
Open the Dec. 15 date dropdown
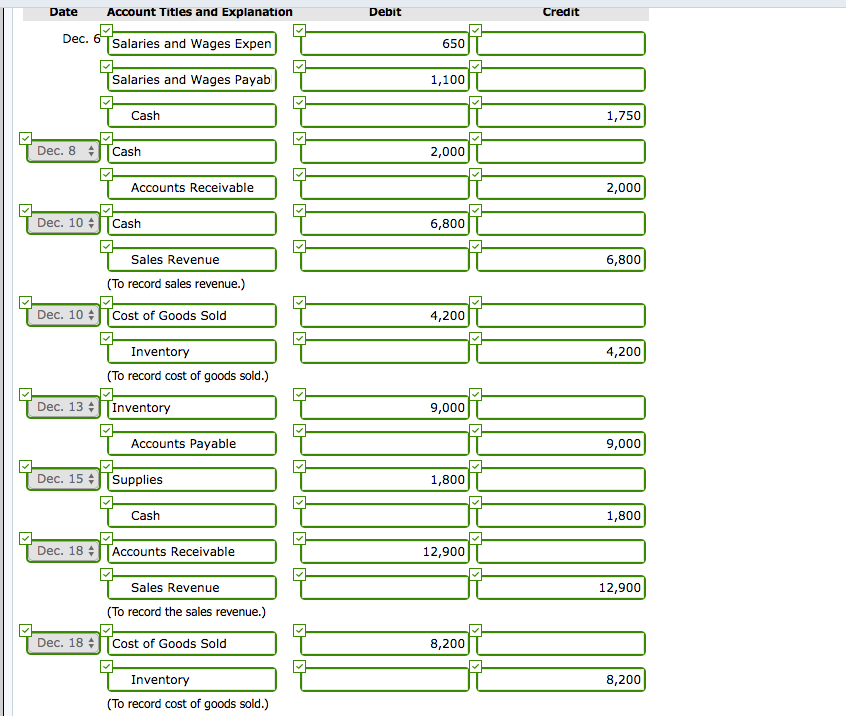coord(63,479)
